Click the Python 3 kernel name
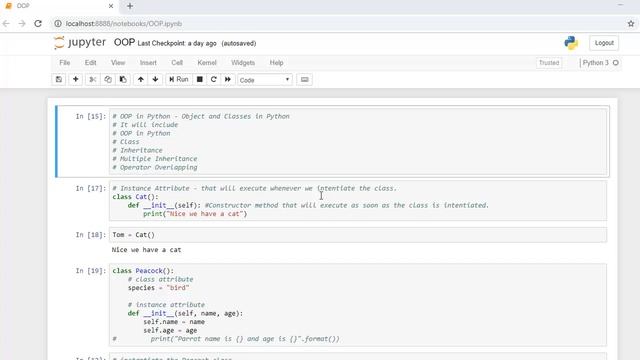 point(596,63)
